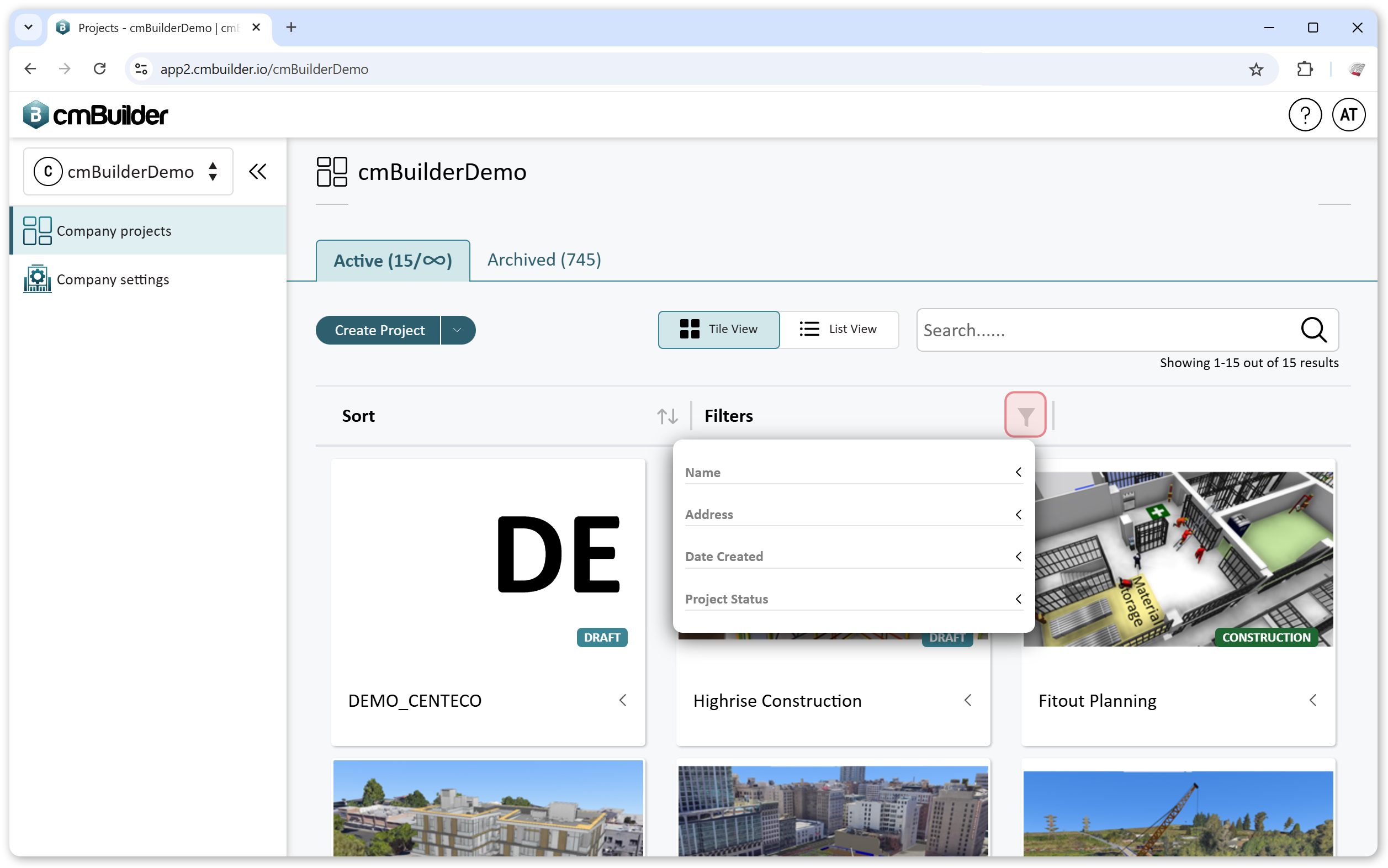Click the search magnifier icon
Viewport: 1388px width, 868px height.
[1313, 330]
